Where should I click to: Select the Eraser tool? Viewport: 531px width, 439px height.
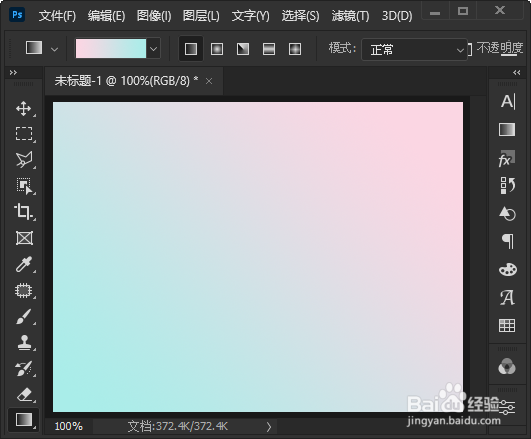click(24, 395)
